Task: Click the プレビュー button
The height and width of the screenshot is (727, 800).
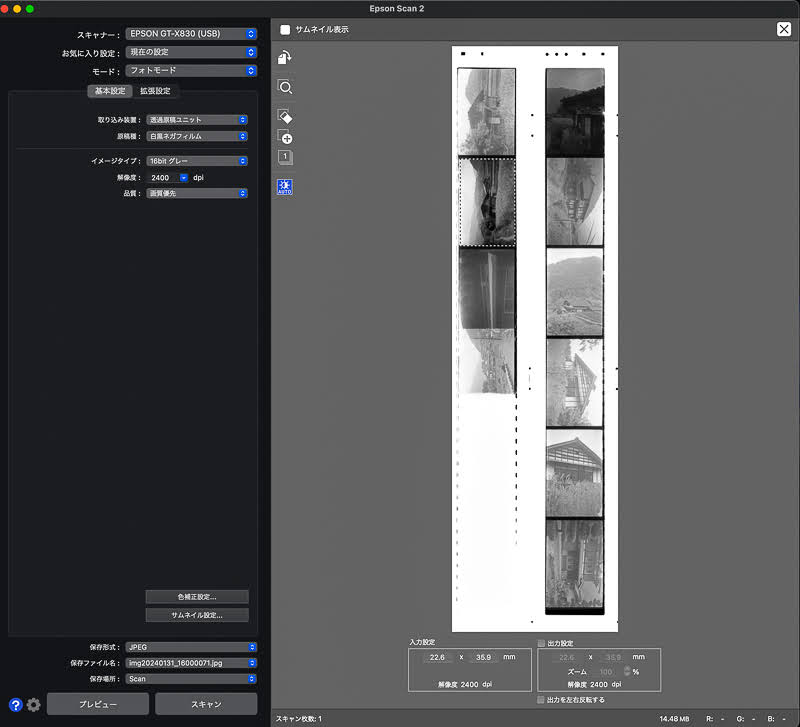Action: pyautogui.click(x=98, y=704)
